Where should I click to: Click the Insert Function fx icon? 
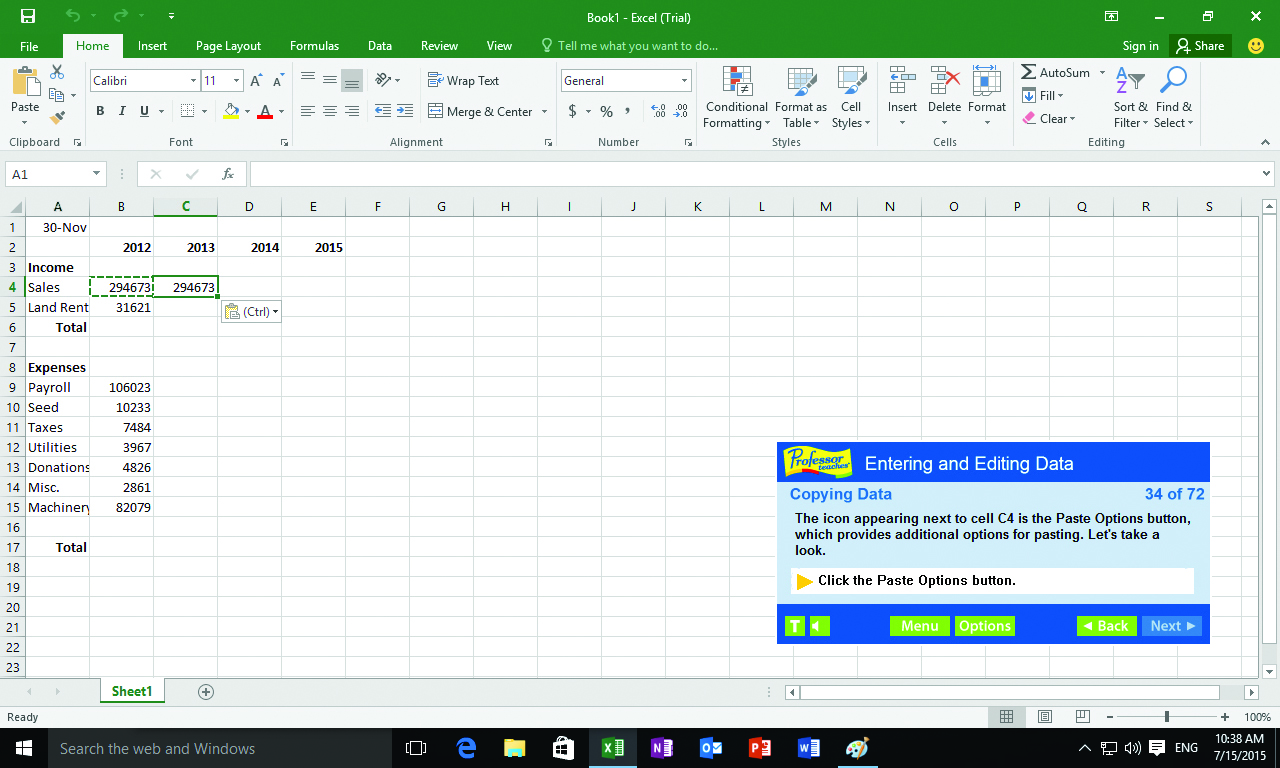click(x=228, y=174)
